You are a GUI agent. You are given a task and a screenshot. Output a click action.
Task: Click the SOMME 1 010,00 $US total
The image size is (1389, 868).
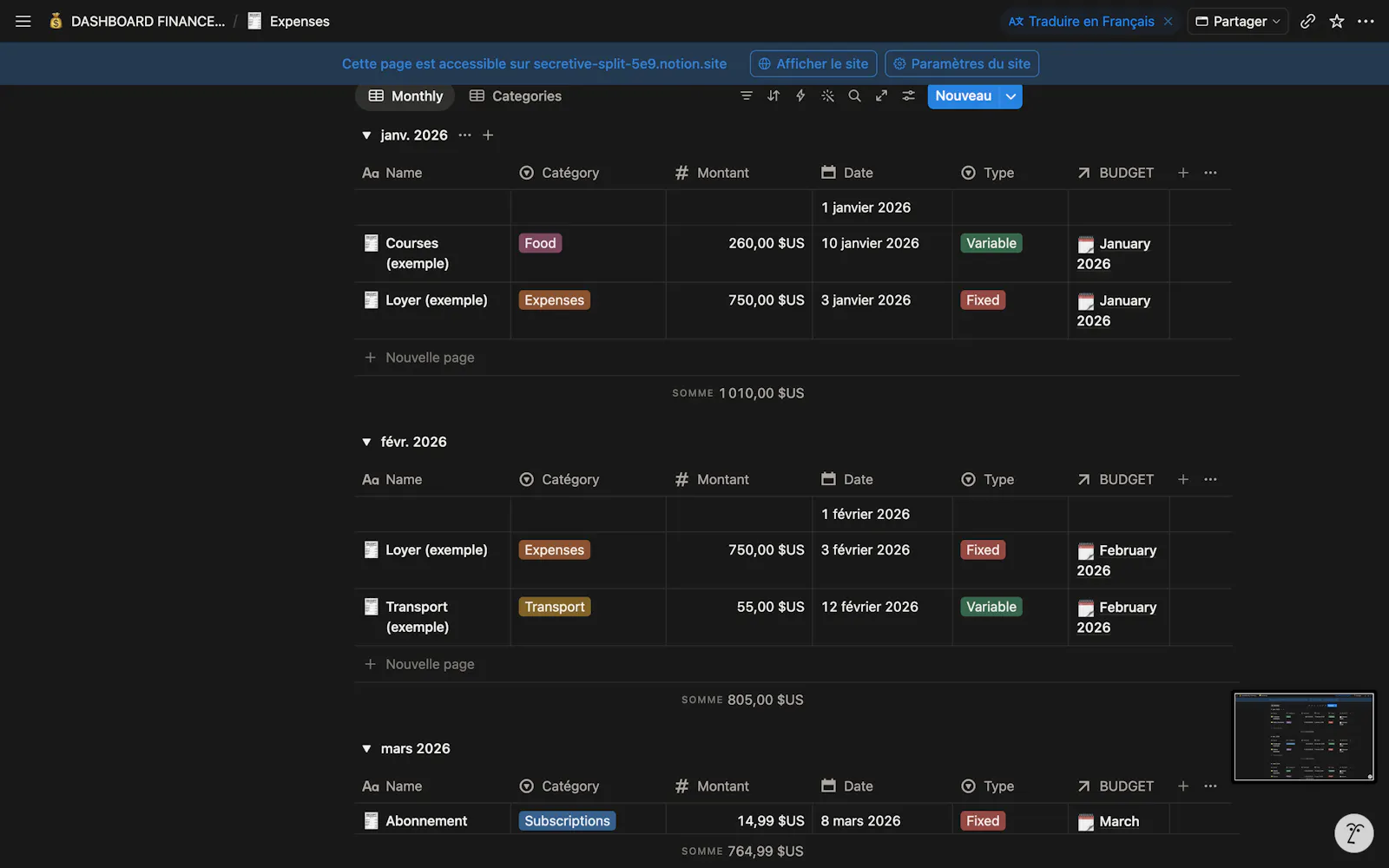pos(738,393)
